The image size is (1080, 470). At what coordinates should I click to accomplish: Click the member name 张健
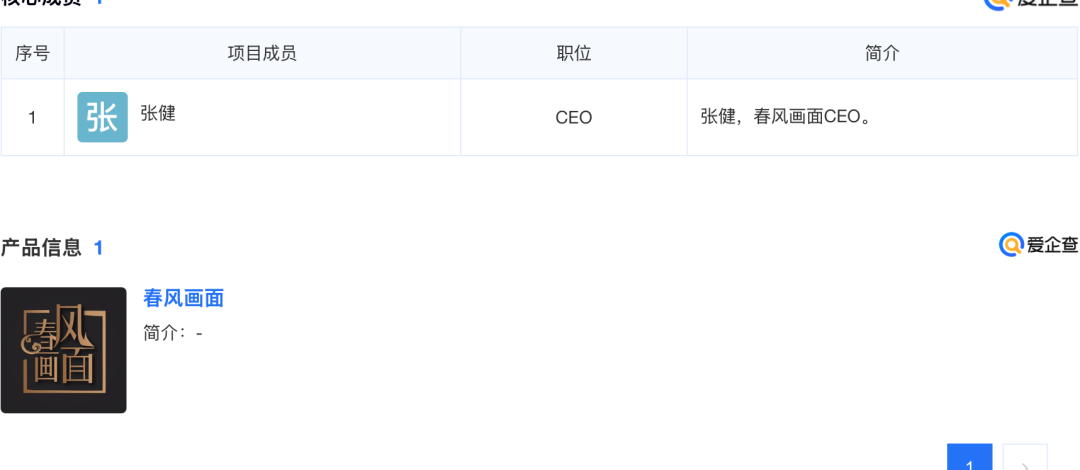(x=158, y=114)
